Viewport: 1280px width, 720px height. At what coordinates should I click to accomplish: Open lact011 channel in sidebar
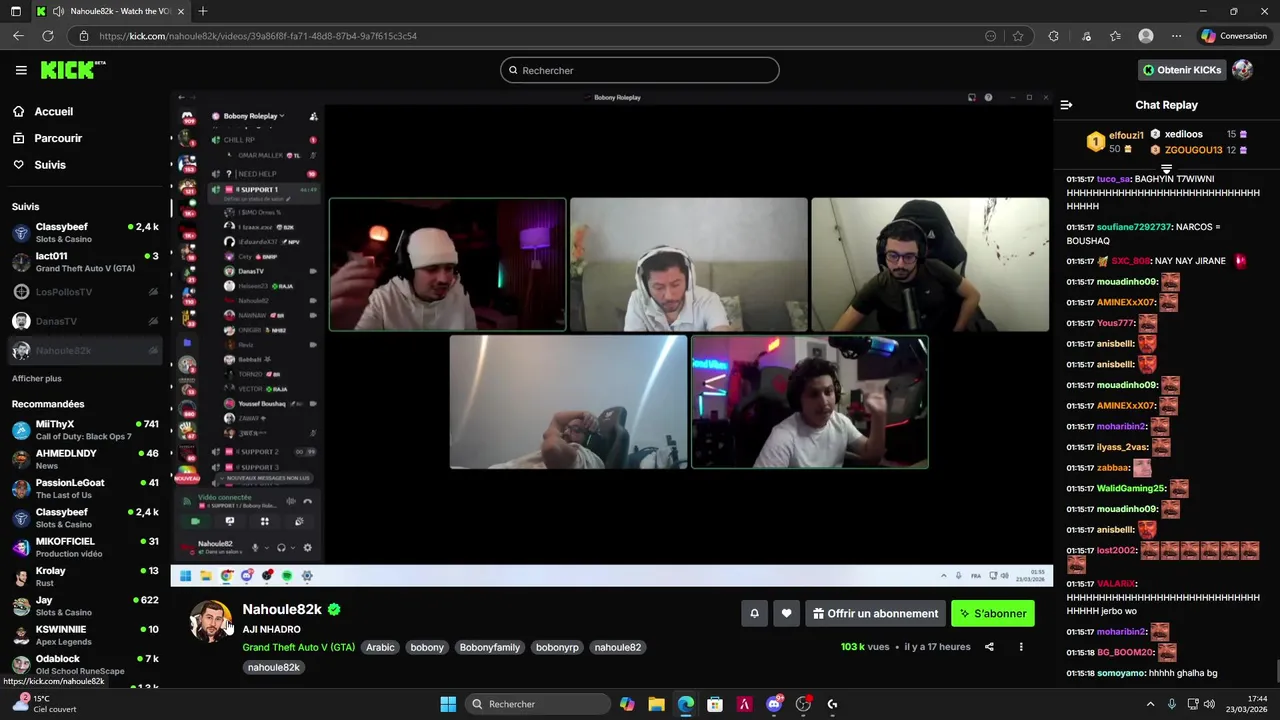pos(85,262)
